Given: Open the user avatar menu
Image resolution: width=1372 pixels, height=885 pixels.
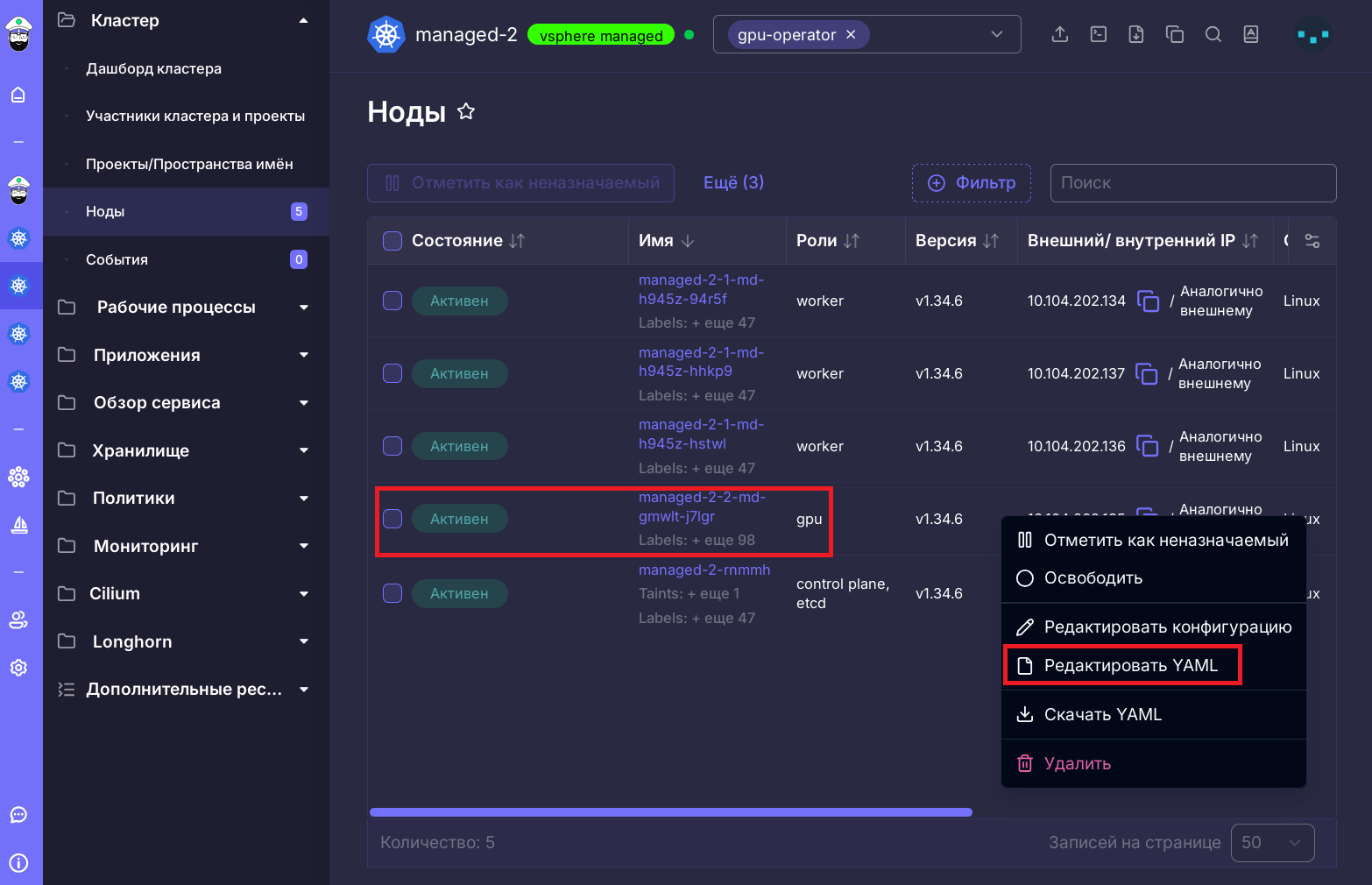Looking at the screenshot, I should click(1313, 35).
